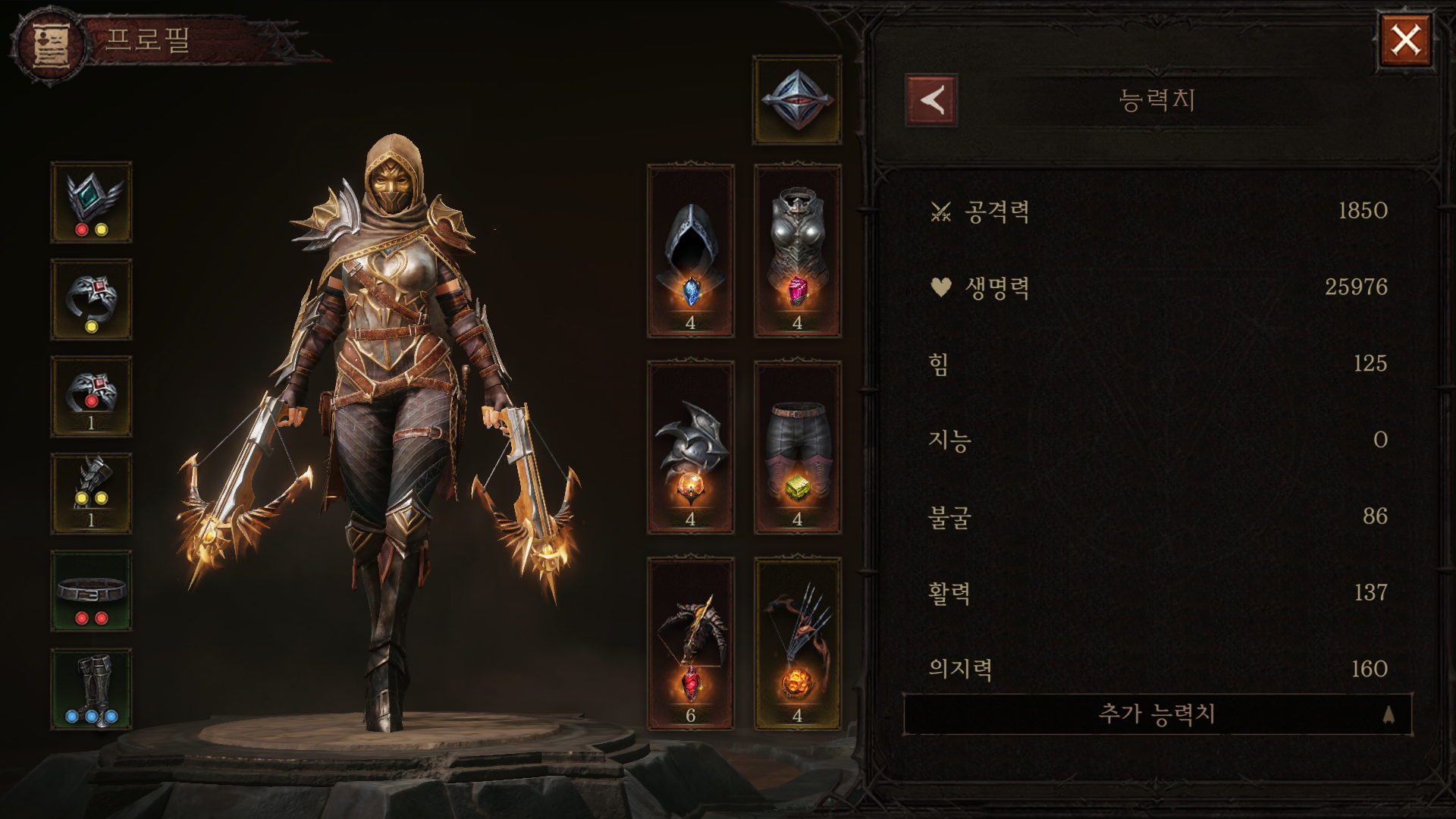Select the boots equipment slot
The height and width of the screenshot is (819, 1456).
91,689
